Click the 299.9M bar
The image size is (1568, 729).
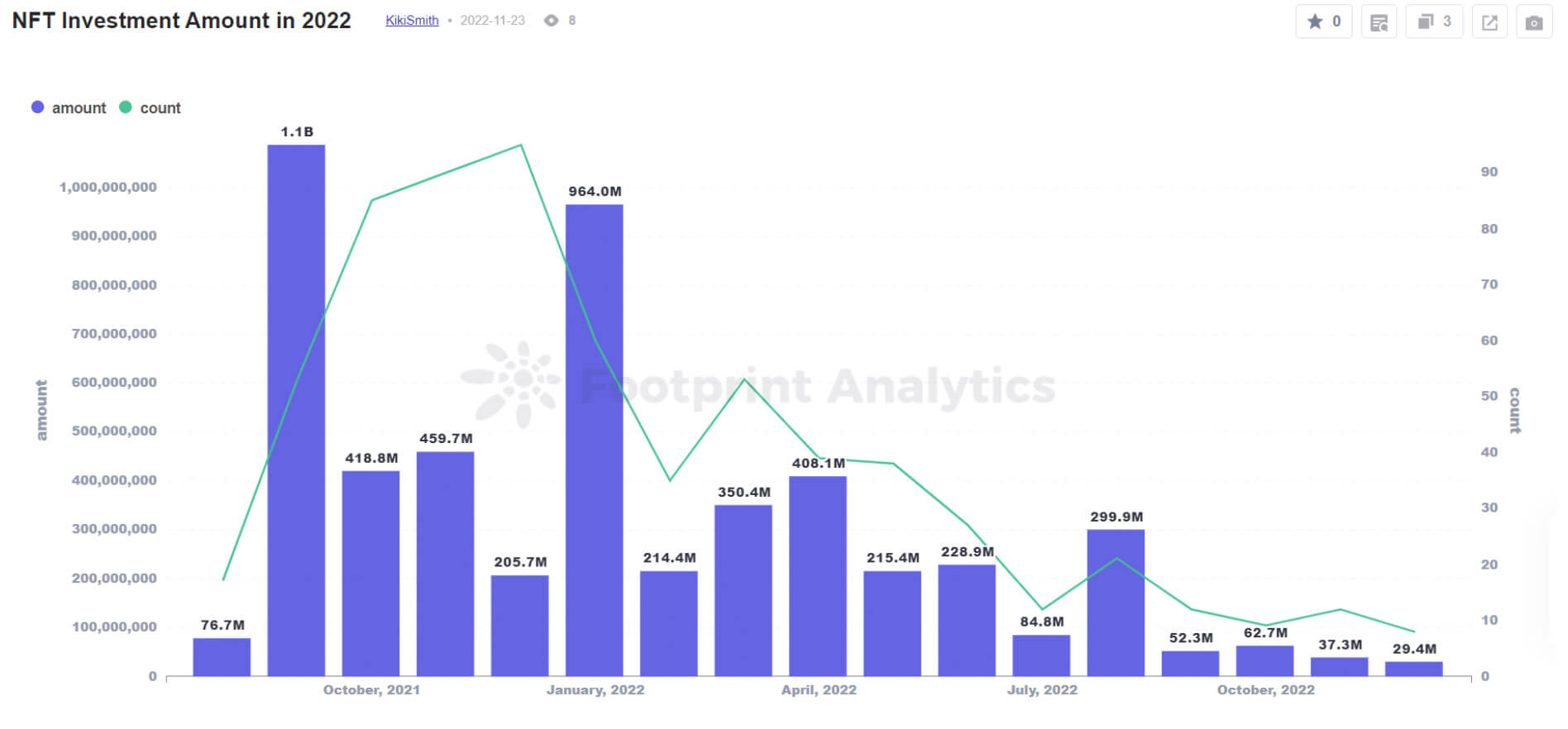pos(1116,603)
